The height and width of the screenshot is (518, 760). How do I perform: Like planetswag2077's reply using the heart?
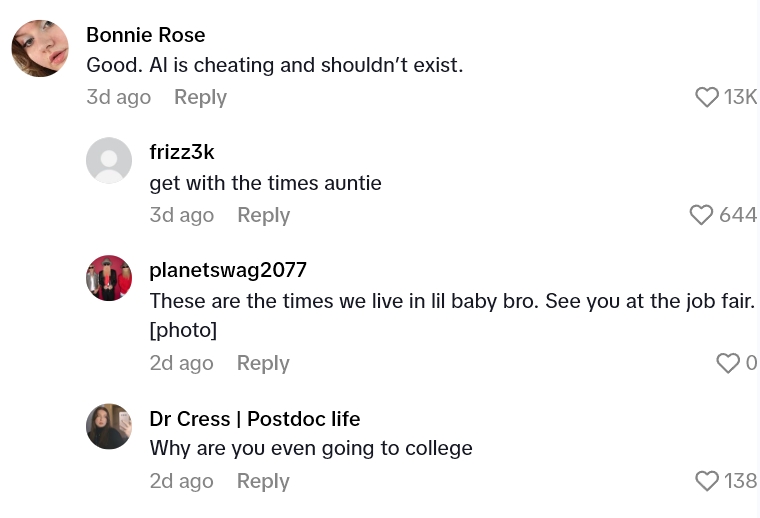[x=728, y=363]
